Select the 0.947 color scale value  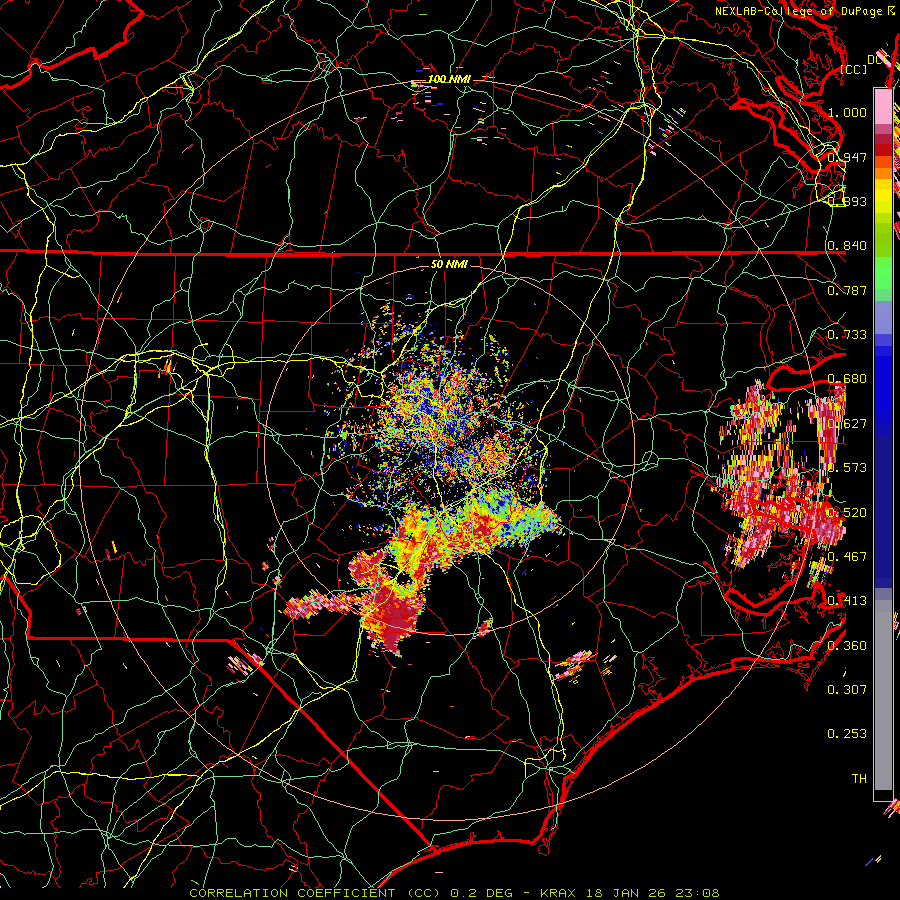(847, 157)
